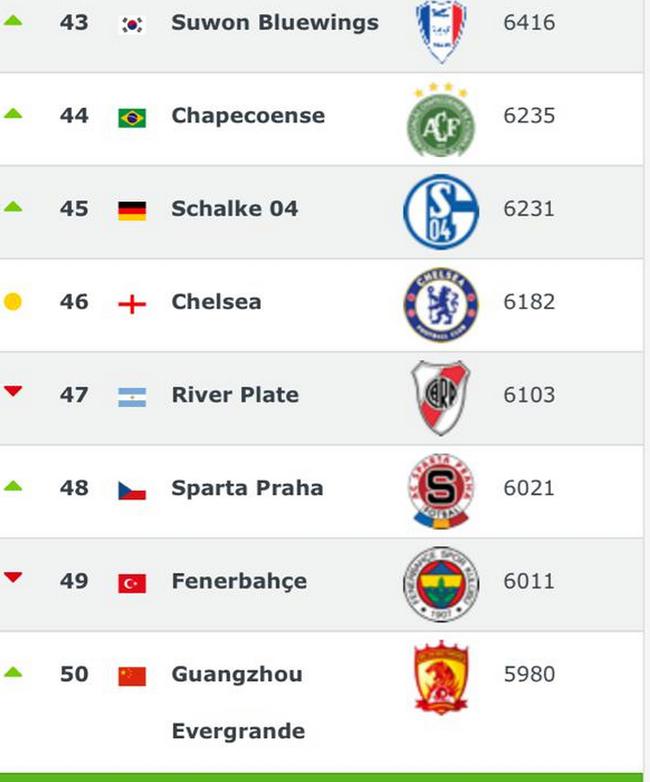Click the South Korea flag icon
The image size is (650, 782).
(132, 24)
